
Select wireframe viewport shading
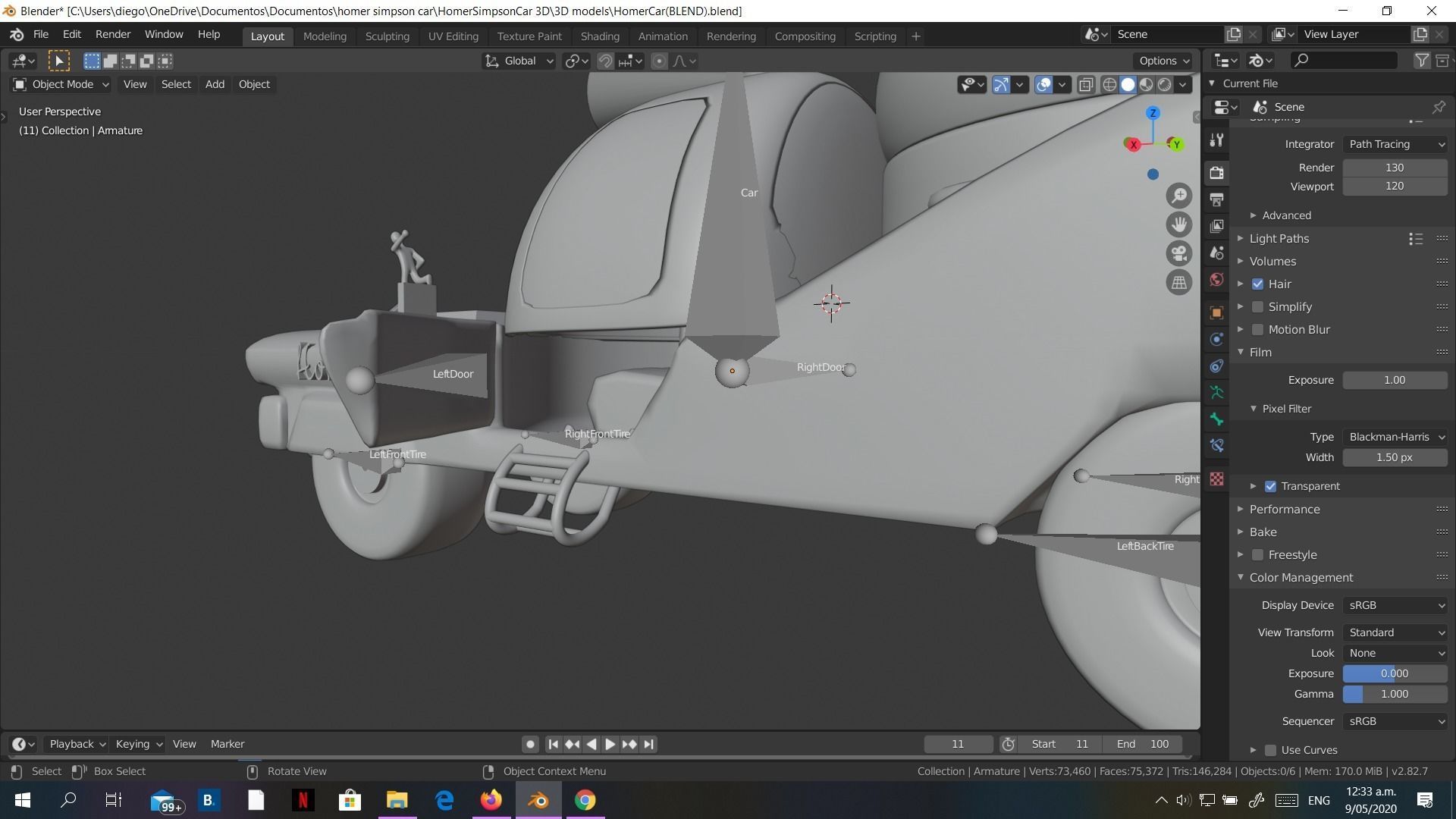[1109, 84]
